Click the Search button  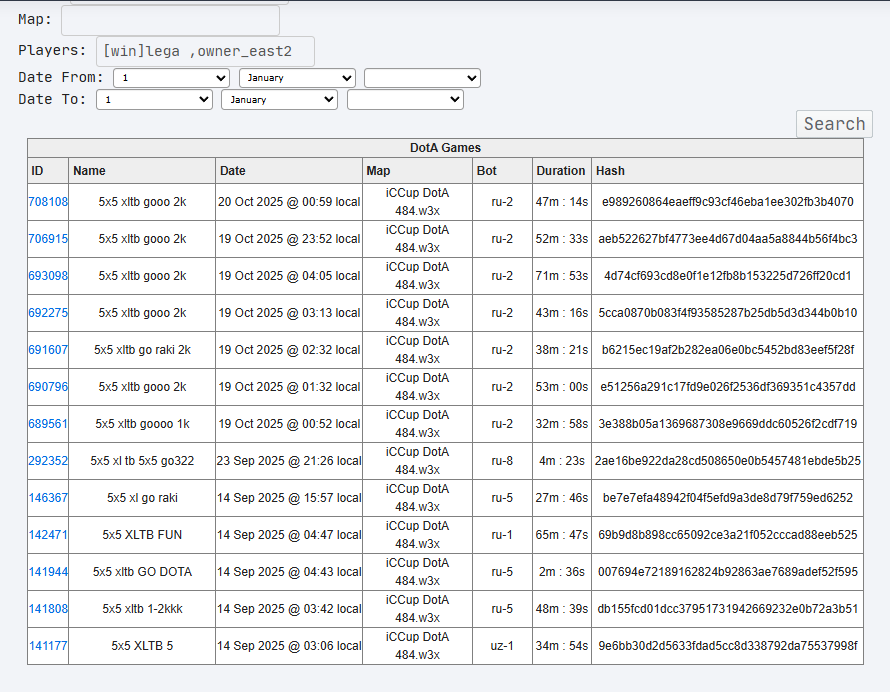click(x=834, y=124)
